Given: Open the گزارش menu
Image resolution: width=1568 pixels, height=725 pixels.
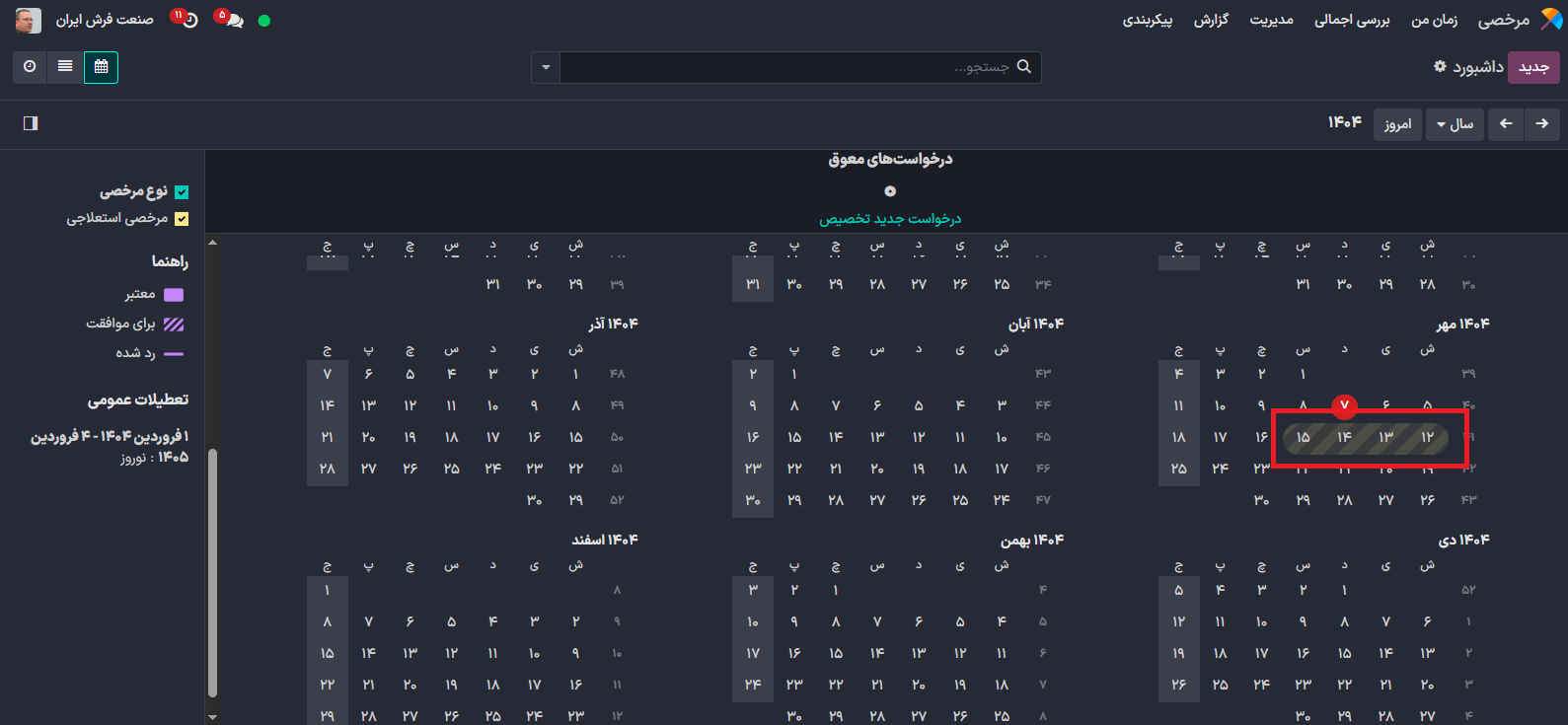Looking at the screenshot, I should click(x=1211, y=20).
